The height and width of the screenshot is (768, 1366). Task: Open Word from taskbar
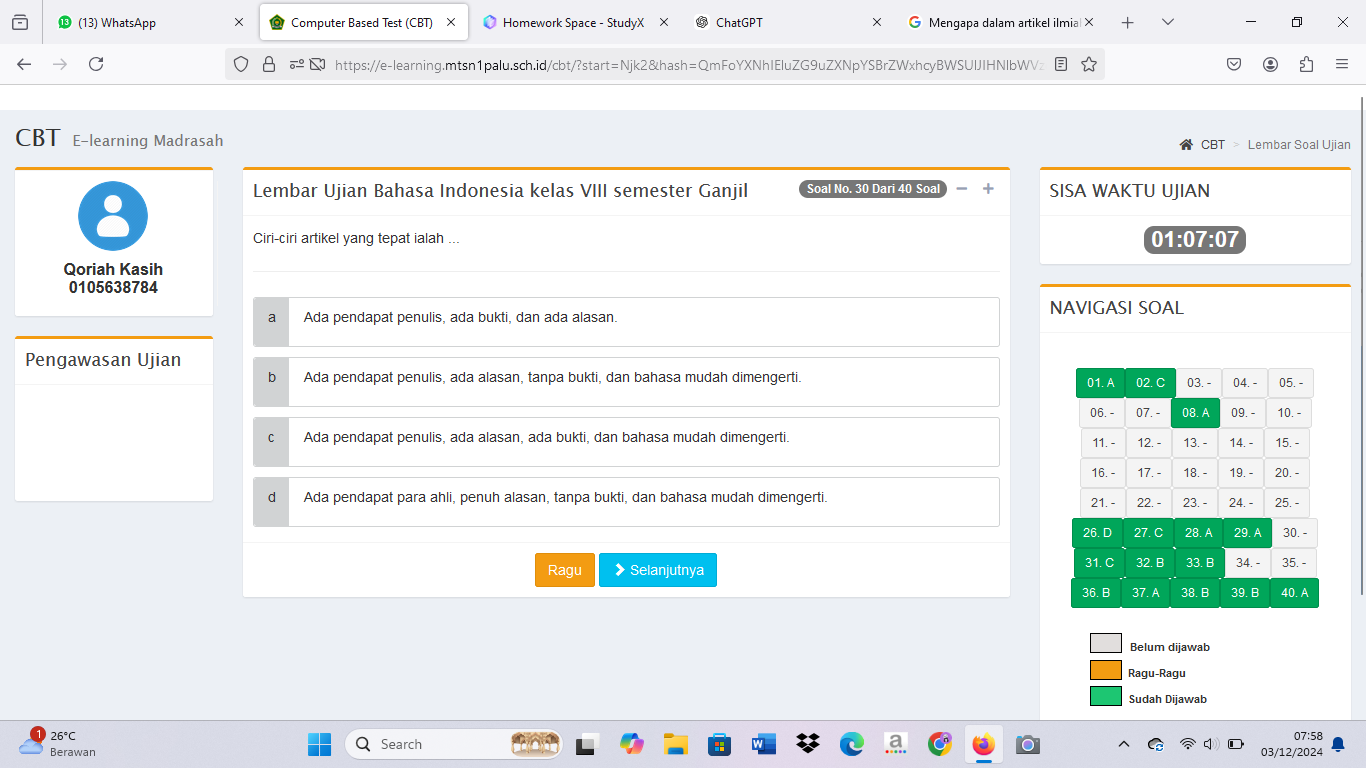763,744
